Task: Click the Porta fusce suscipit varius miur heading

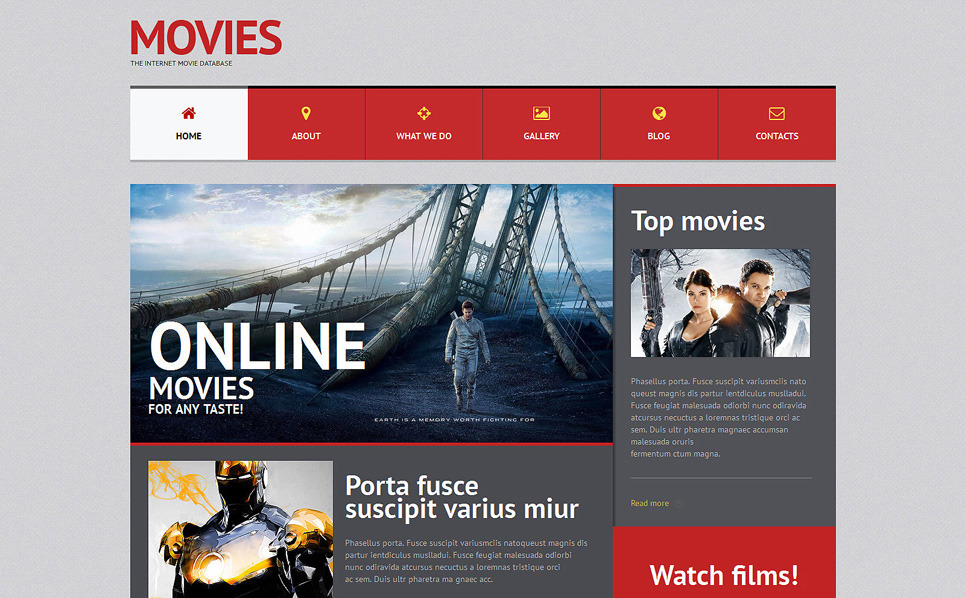Action: [462, 495]
